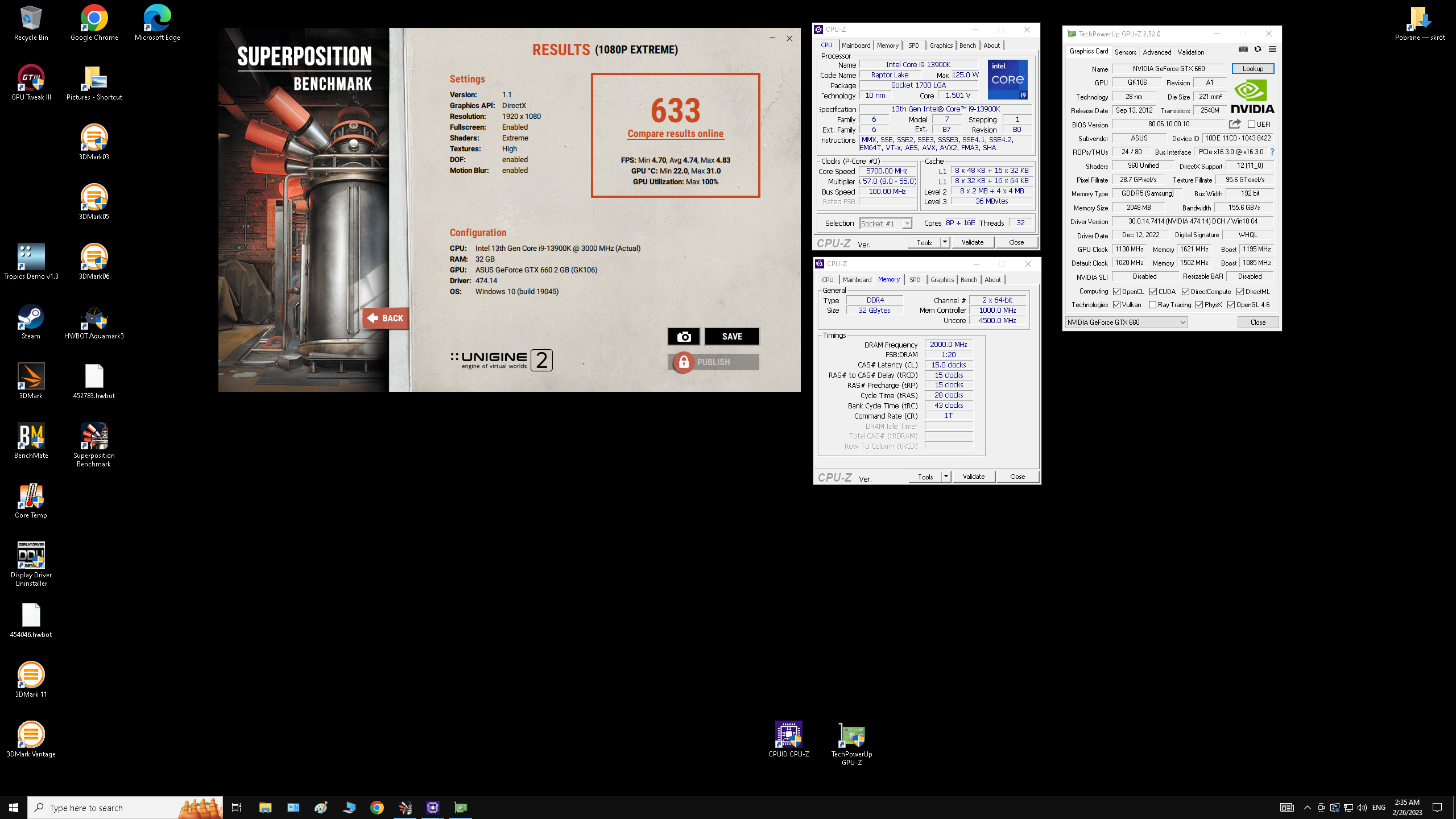Viewport: 1456px width, 819px height.
Task: Click Validate button in upper CPU-Z
Action: tap(972, 242)
